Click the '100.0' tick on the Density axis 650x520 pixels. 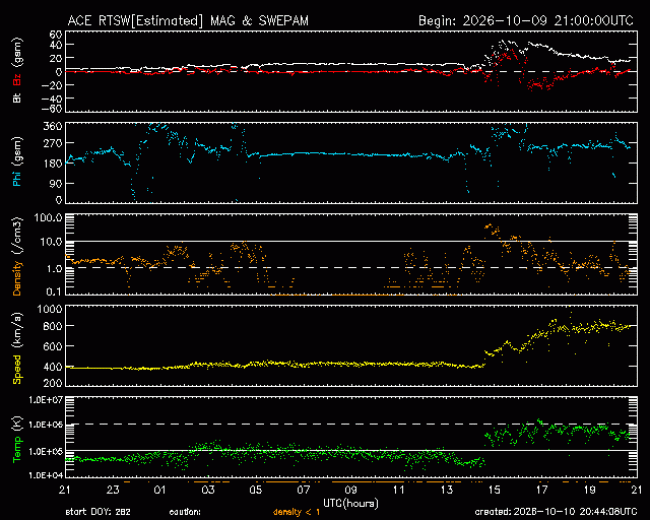48,217
